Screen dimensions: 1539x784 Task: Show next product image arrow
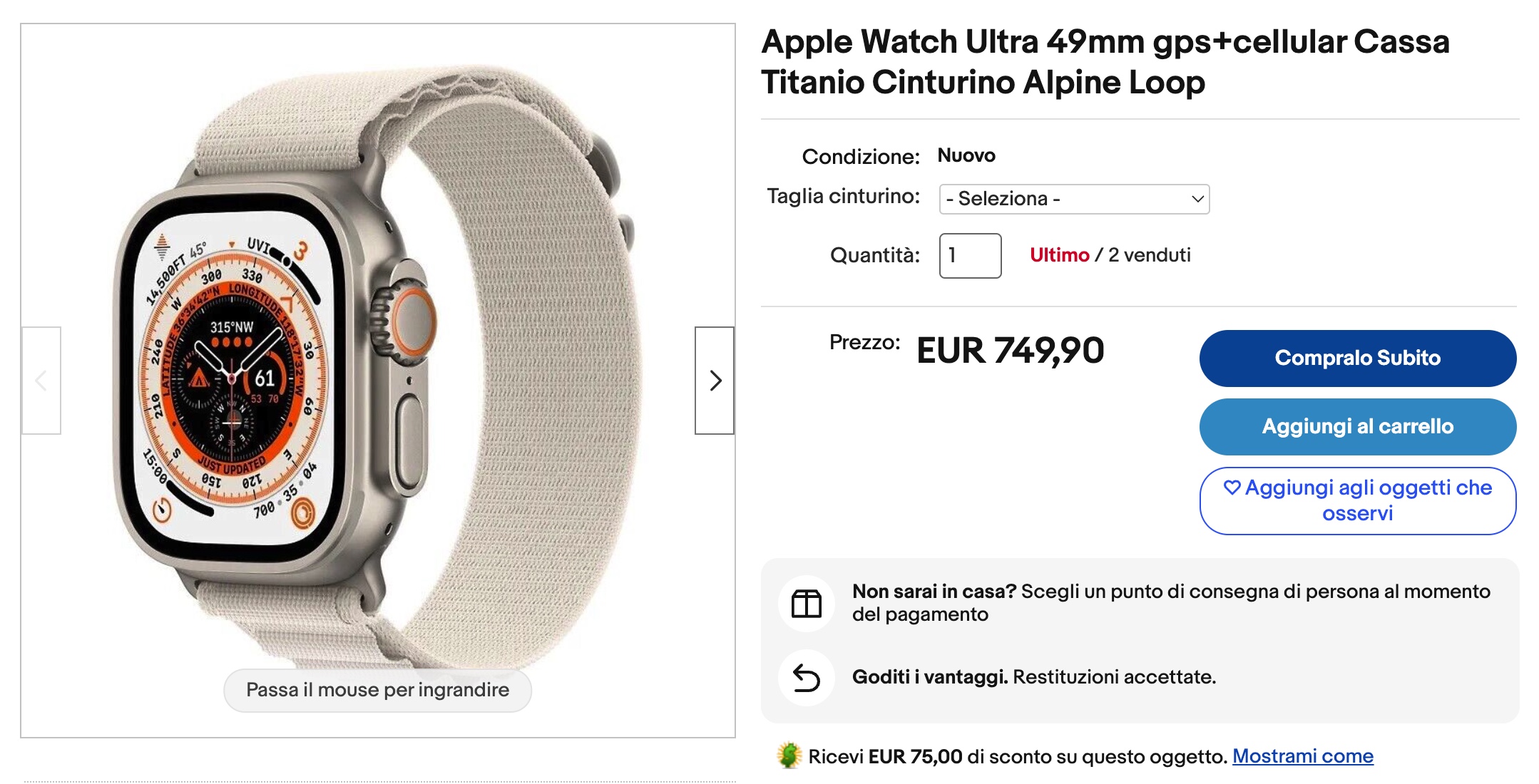[x=715, y=381]
